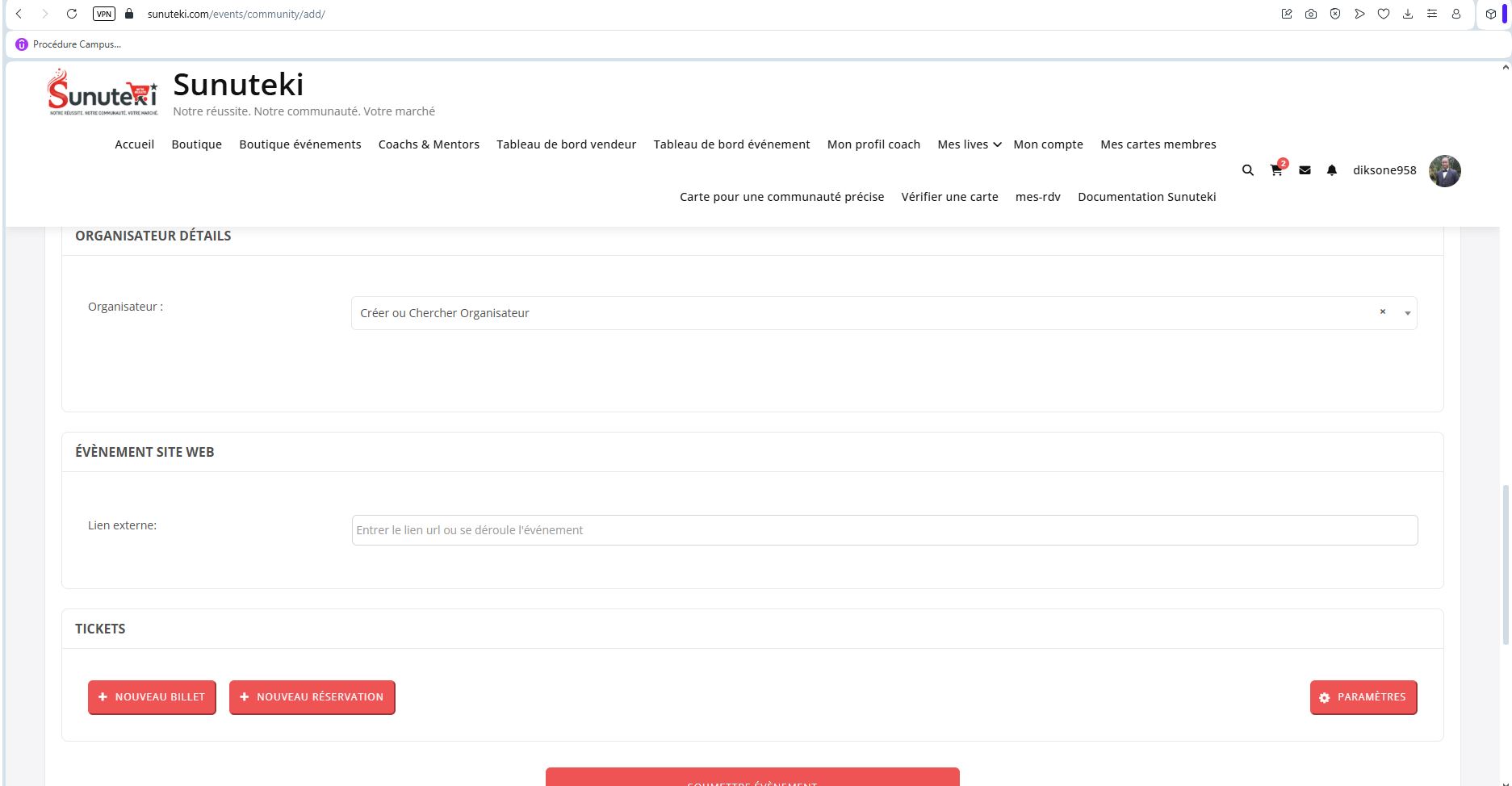Clear the Organisateur selection with the ×

tap(1382, 312)
